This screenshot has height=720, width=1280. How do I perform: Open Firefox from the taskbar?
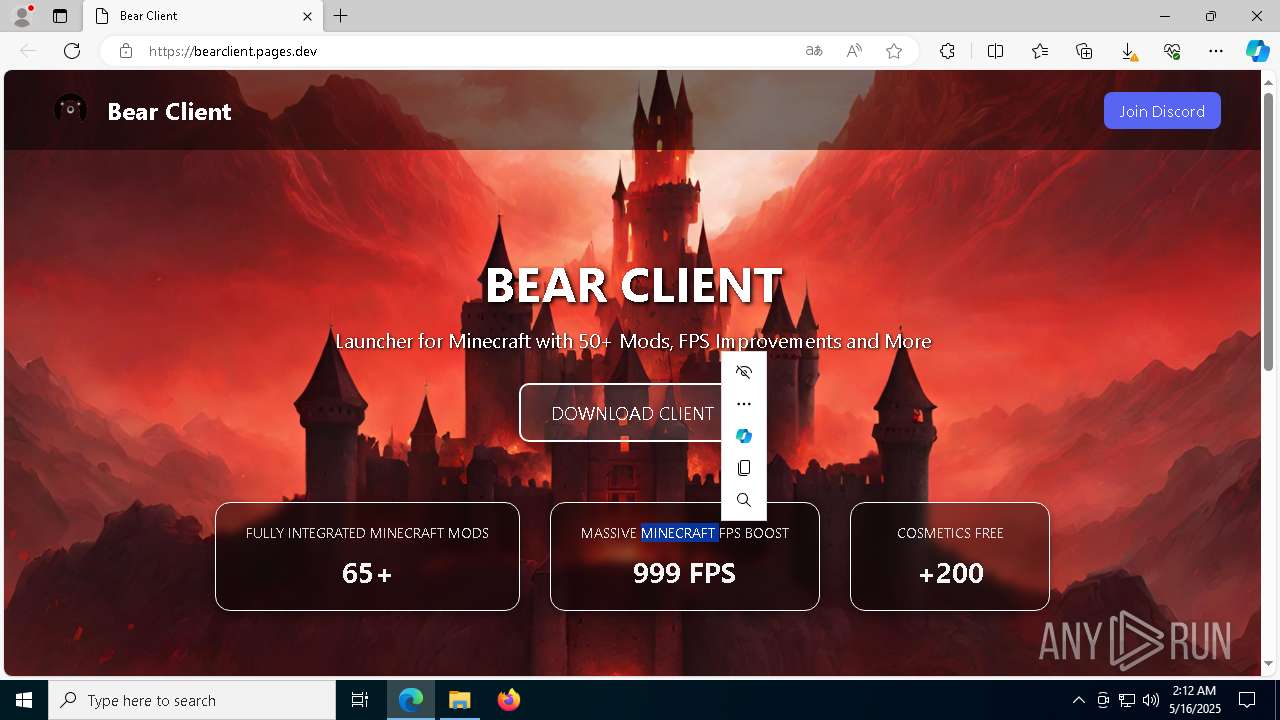coord(508,700)
